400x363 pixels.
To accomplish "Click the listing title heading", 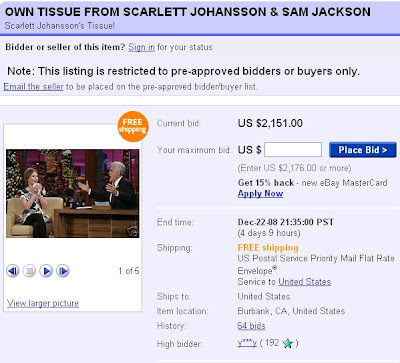I will click(x=188, y=12).
